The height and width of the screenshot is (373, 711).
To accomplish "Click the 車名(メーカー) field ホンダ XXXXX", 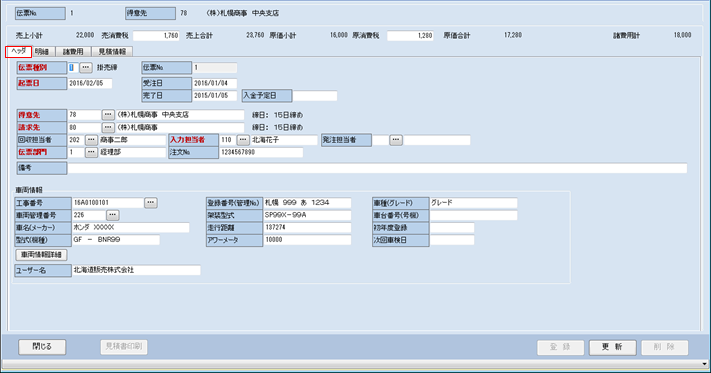I will [x=131, y=228].
